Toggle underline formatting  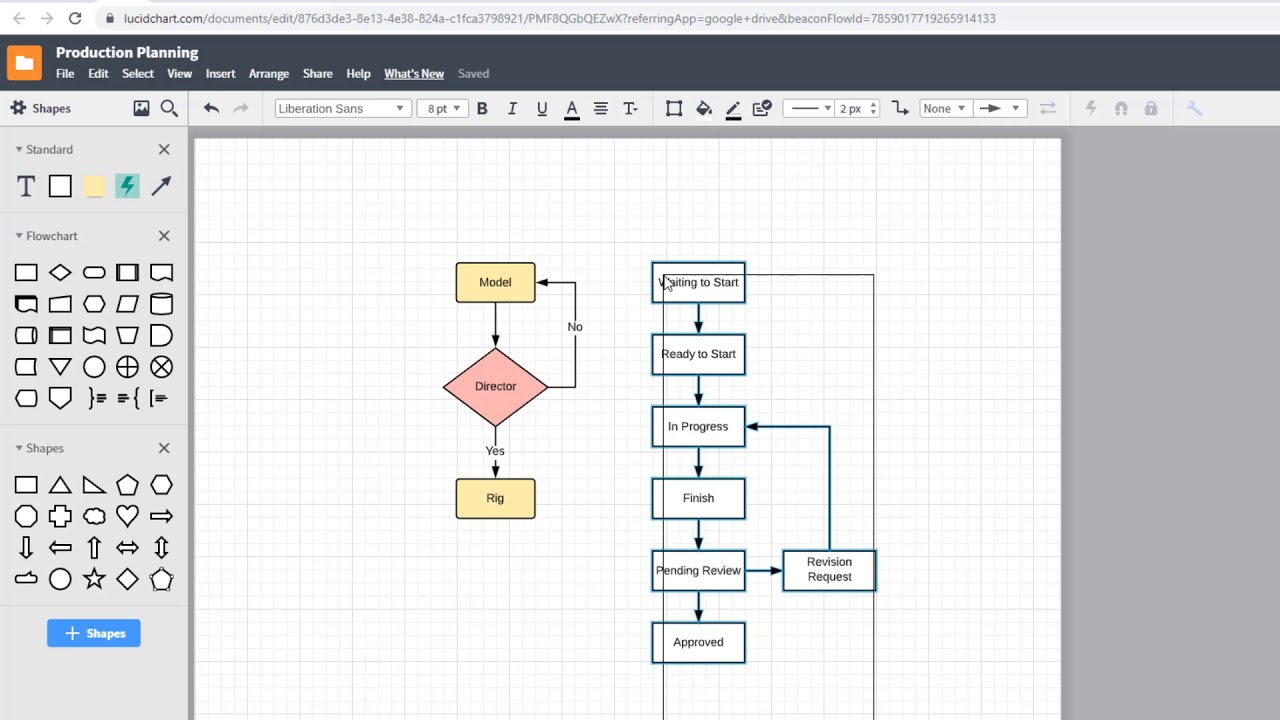pos(542,108)
